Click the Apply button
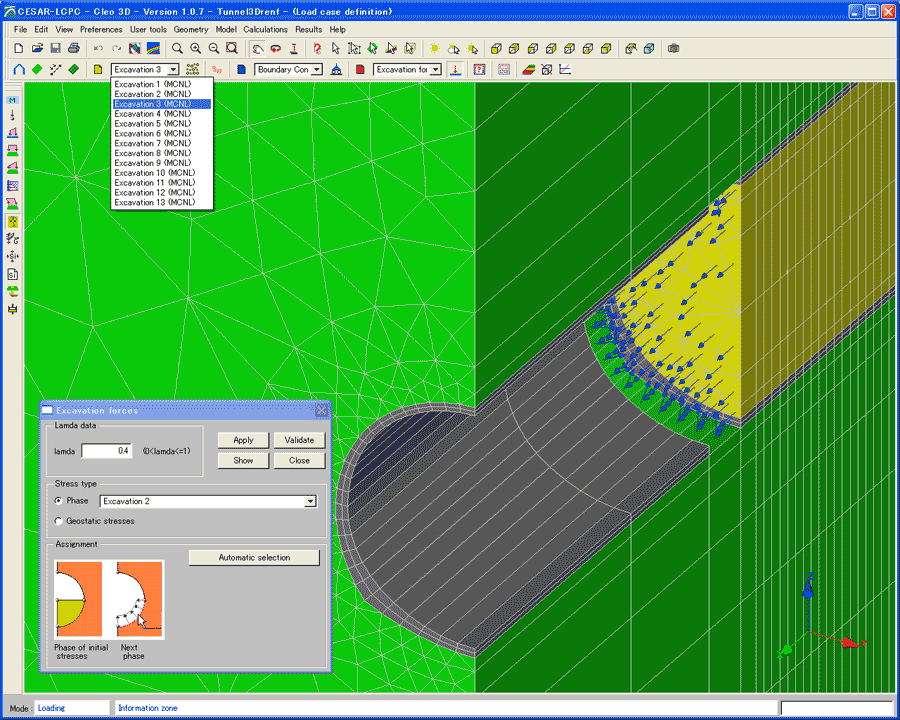This screenshot has height=720, width=900. (x=243, y=440)
